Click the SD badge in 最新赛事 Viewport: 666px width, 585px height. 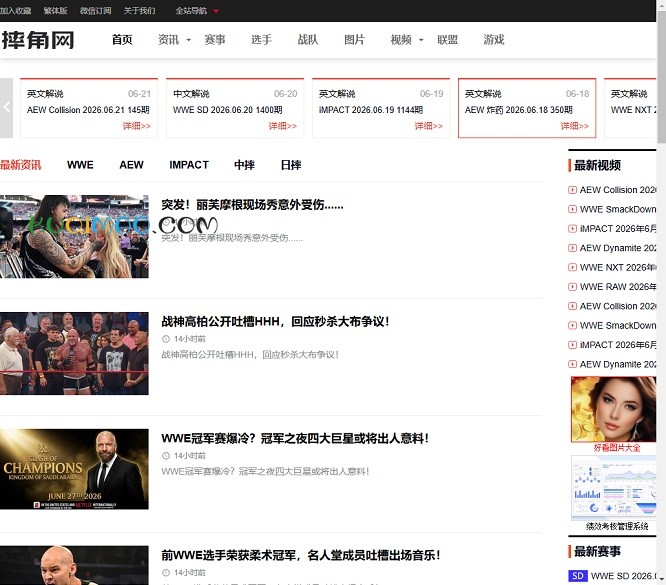578,576
